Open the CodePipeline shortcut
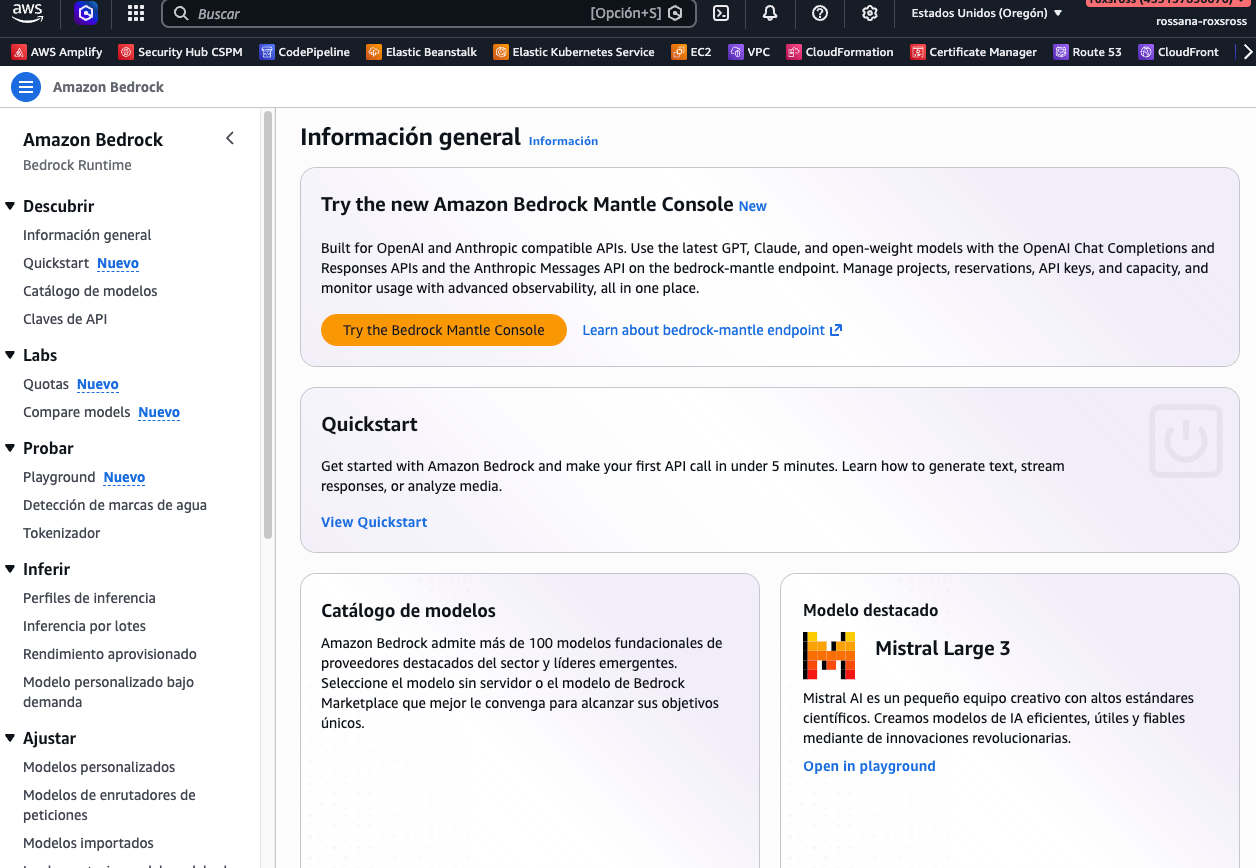Screen dimensions: 1256x868 [x=304, y=52]
